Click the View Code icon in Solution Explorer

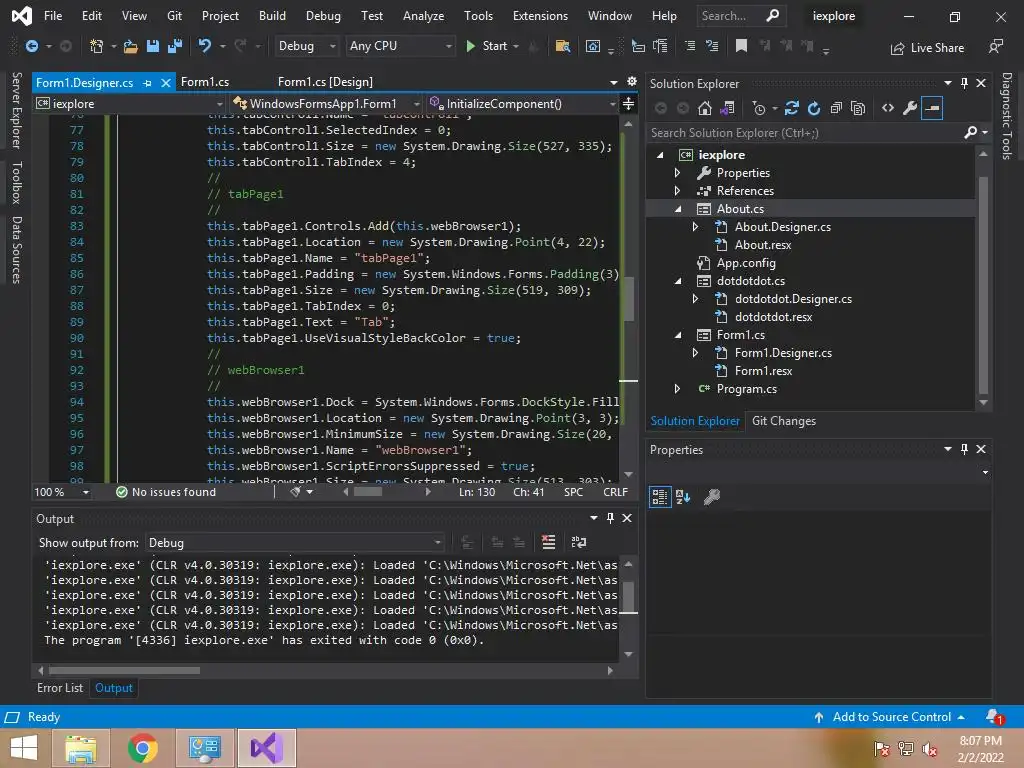click(x=887, y=108)
